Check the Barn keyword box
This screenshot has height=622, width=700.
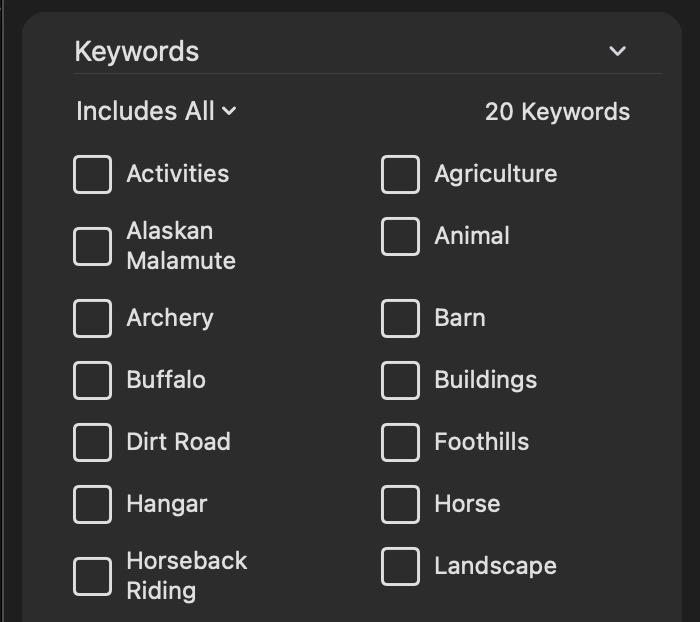[400, 318]
